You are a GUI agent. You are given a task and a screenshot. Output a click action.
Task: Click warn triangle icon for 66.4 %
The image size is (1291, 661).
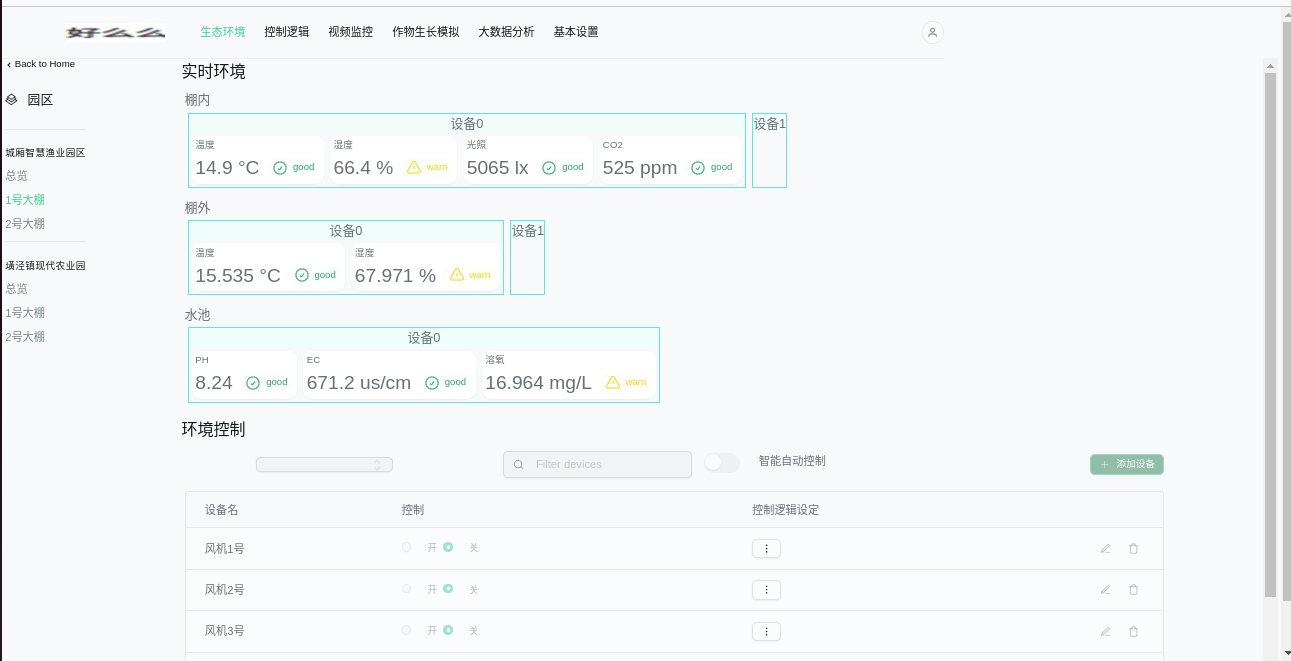coord(414,167)
